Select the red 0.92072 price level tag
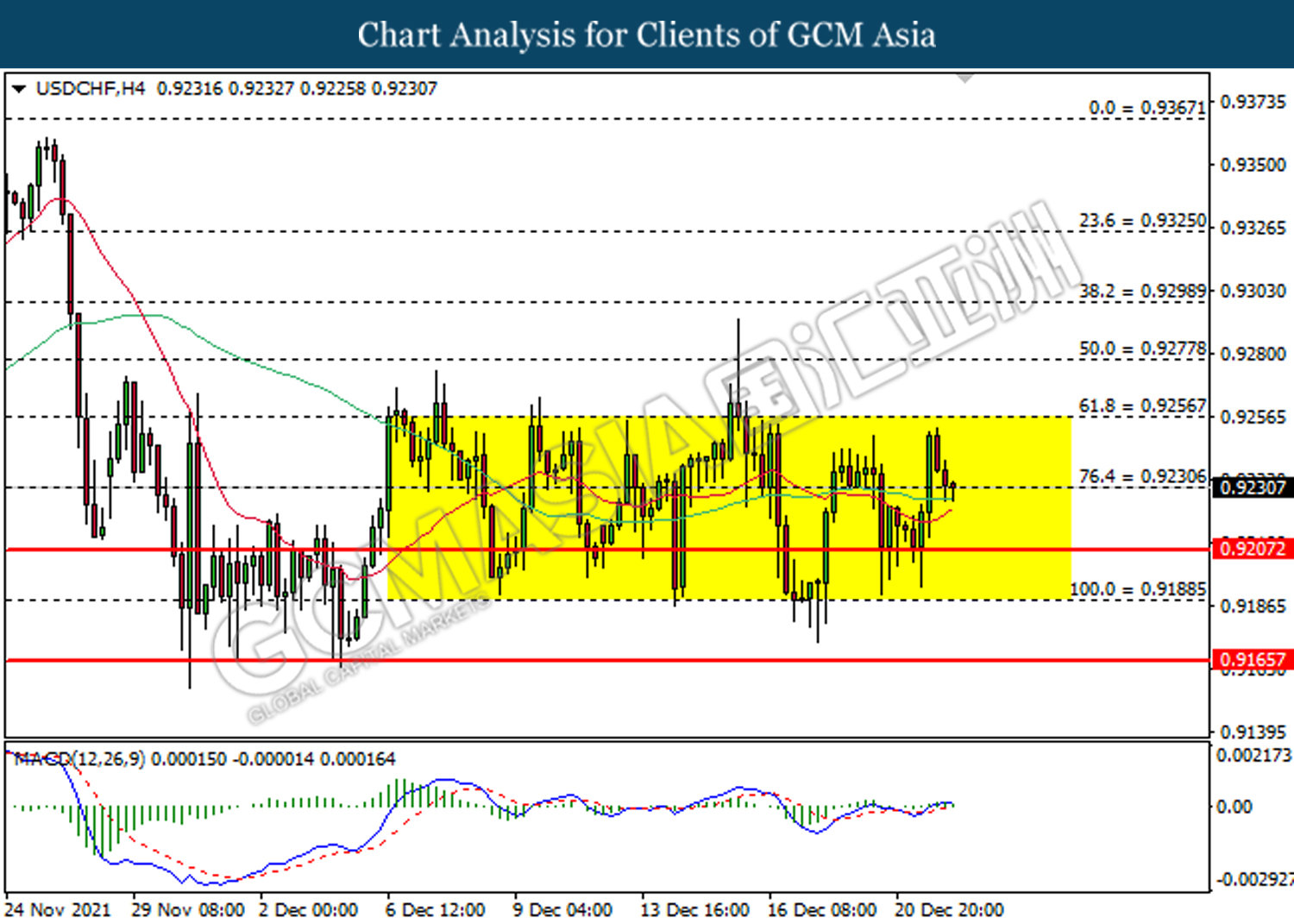Screen dimensions: 1294x924 (x=1253, y=549)
